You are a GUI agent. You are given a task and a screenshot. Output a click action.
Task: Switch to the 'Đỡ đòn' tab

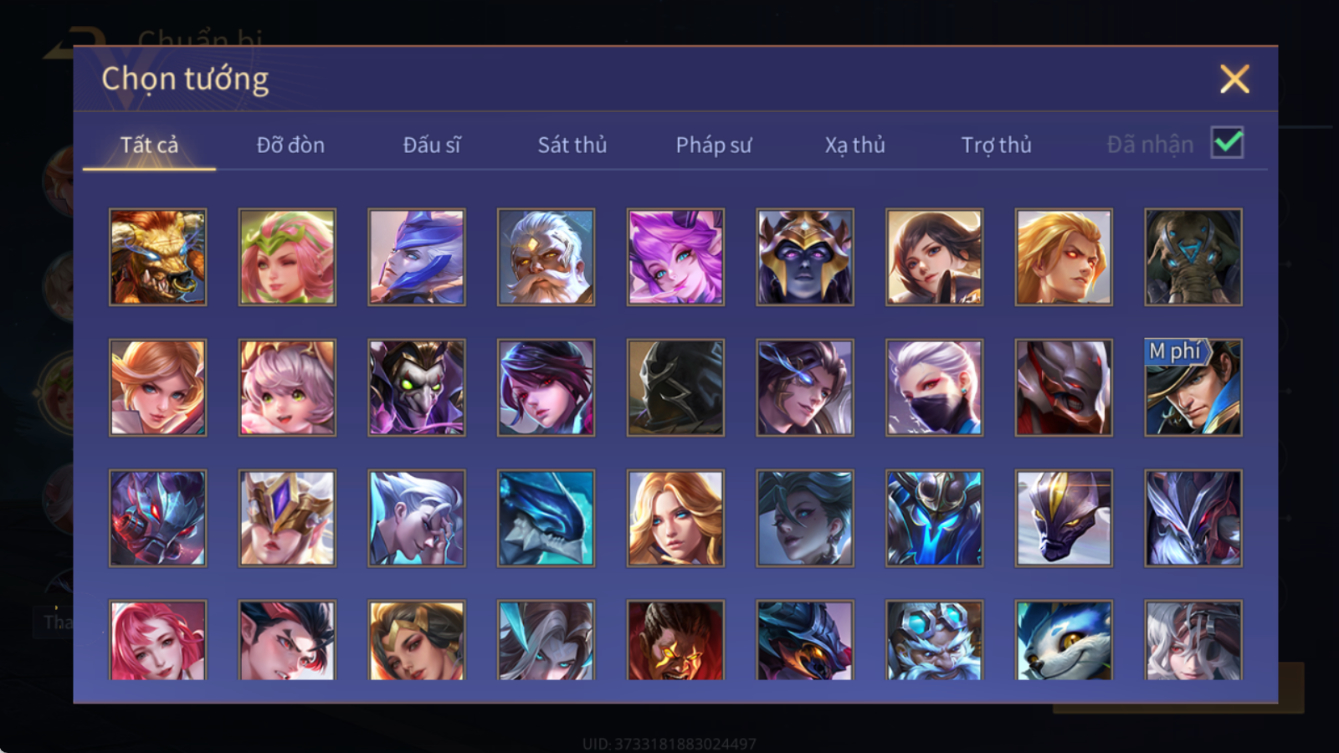coord(290,145)
